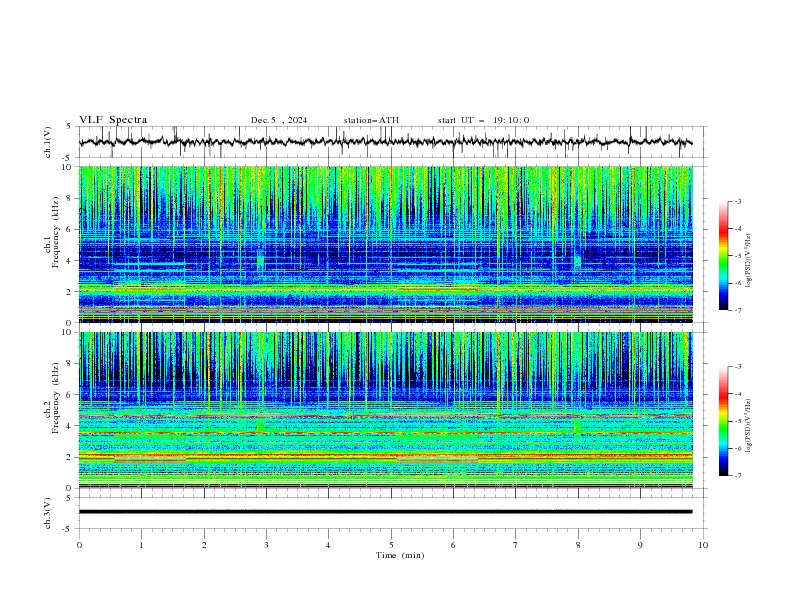This screenshot has height=612, width=792.
Task: Click the '5' time axis tick label
Action: [391, 545]
